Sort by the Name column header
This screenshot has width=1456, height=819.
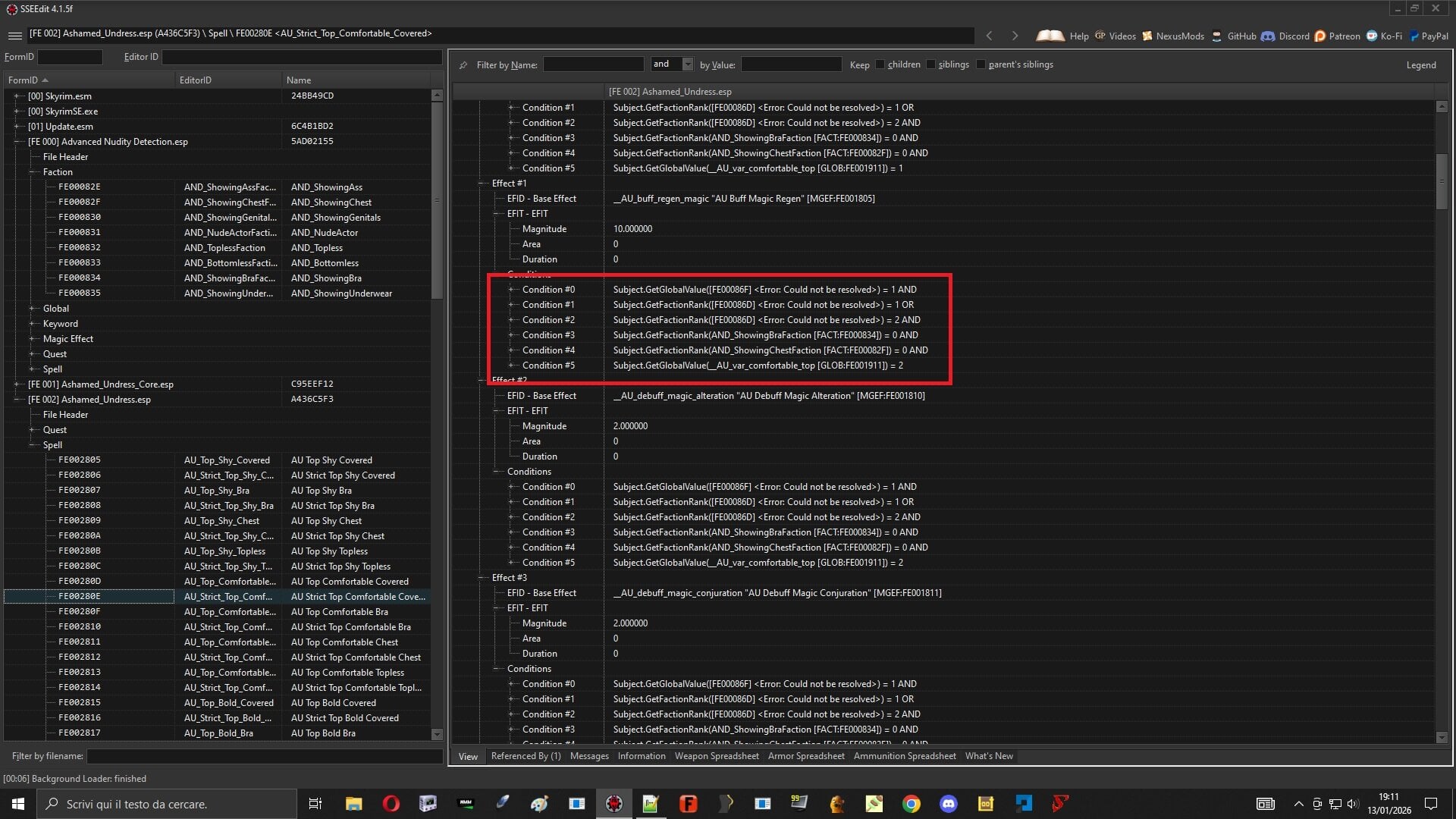click(355, 80)
